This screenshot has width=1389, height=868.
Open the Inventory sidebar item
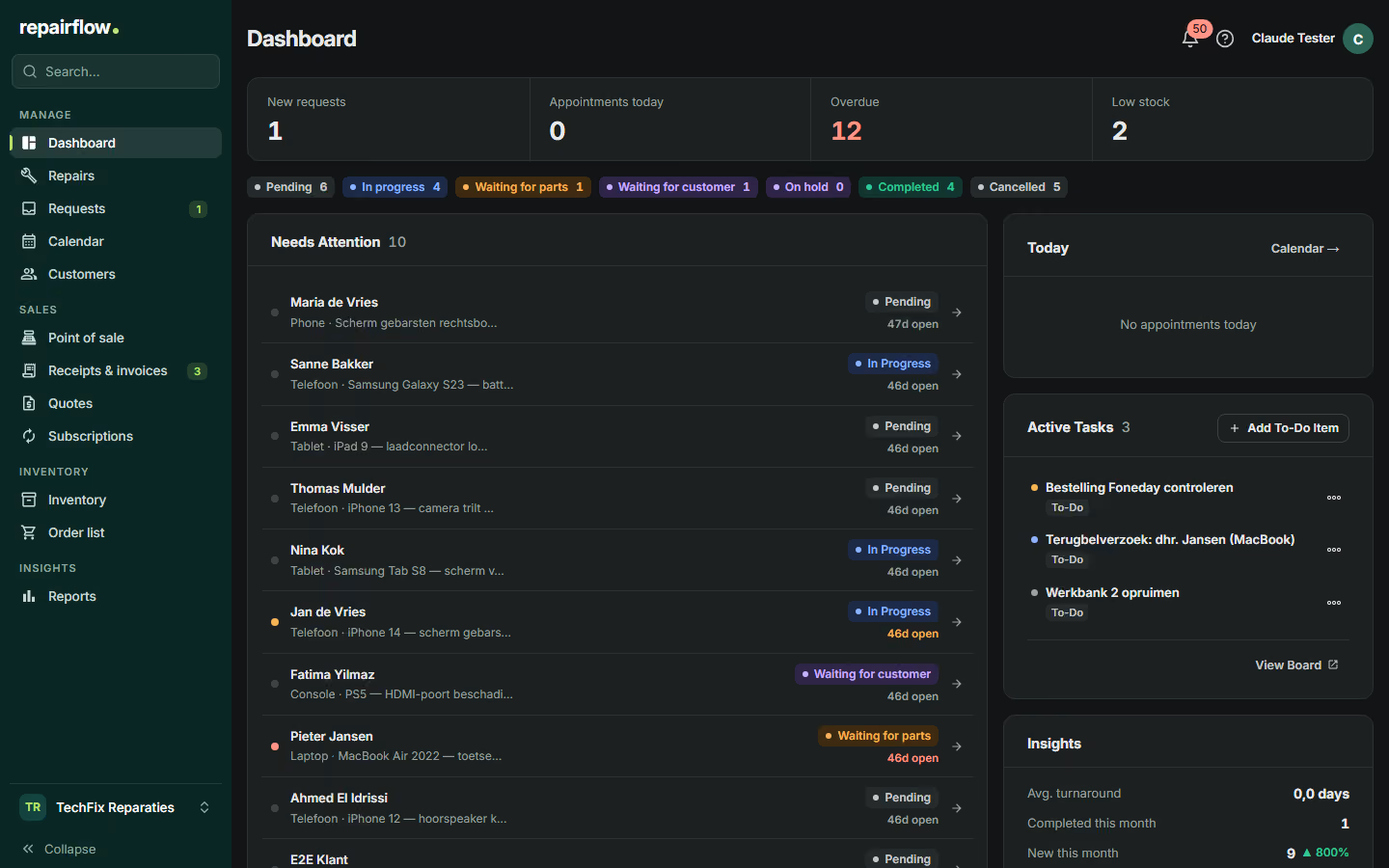(116, 500)
